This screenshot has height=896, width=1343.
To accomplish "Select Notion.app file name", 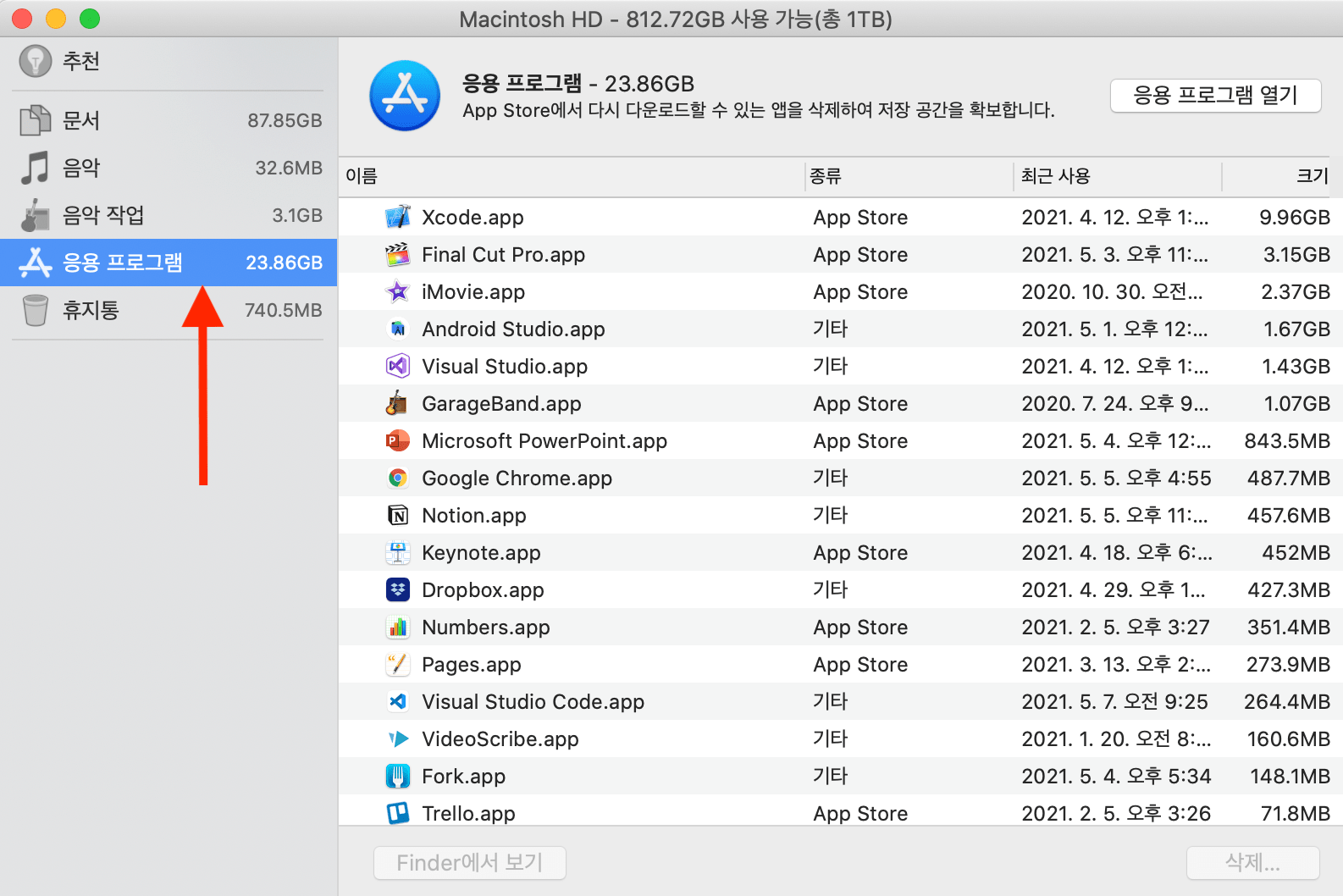I will pyautogui.click(x=474, y=516).
